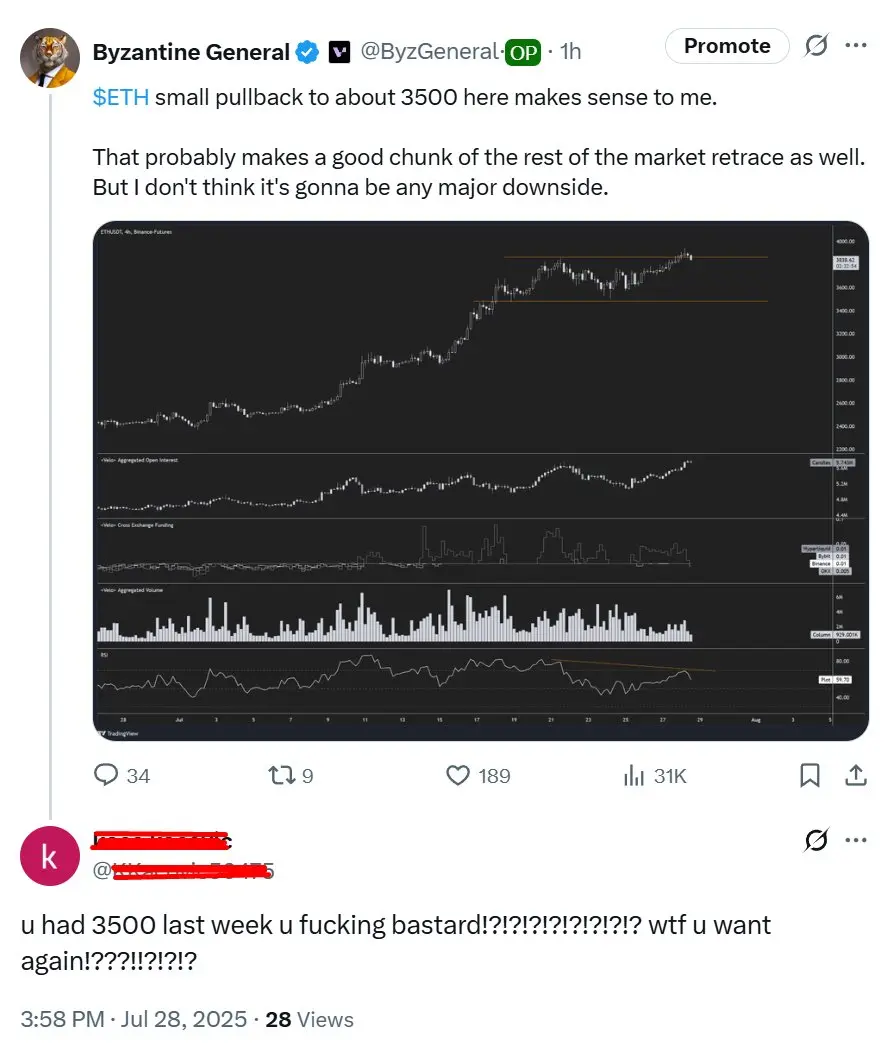889x1043 pixels.
Task: Open the three-dot more menu on the top post
Action: [x=856, y=45]
